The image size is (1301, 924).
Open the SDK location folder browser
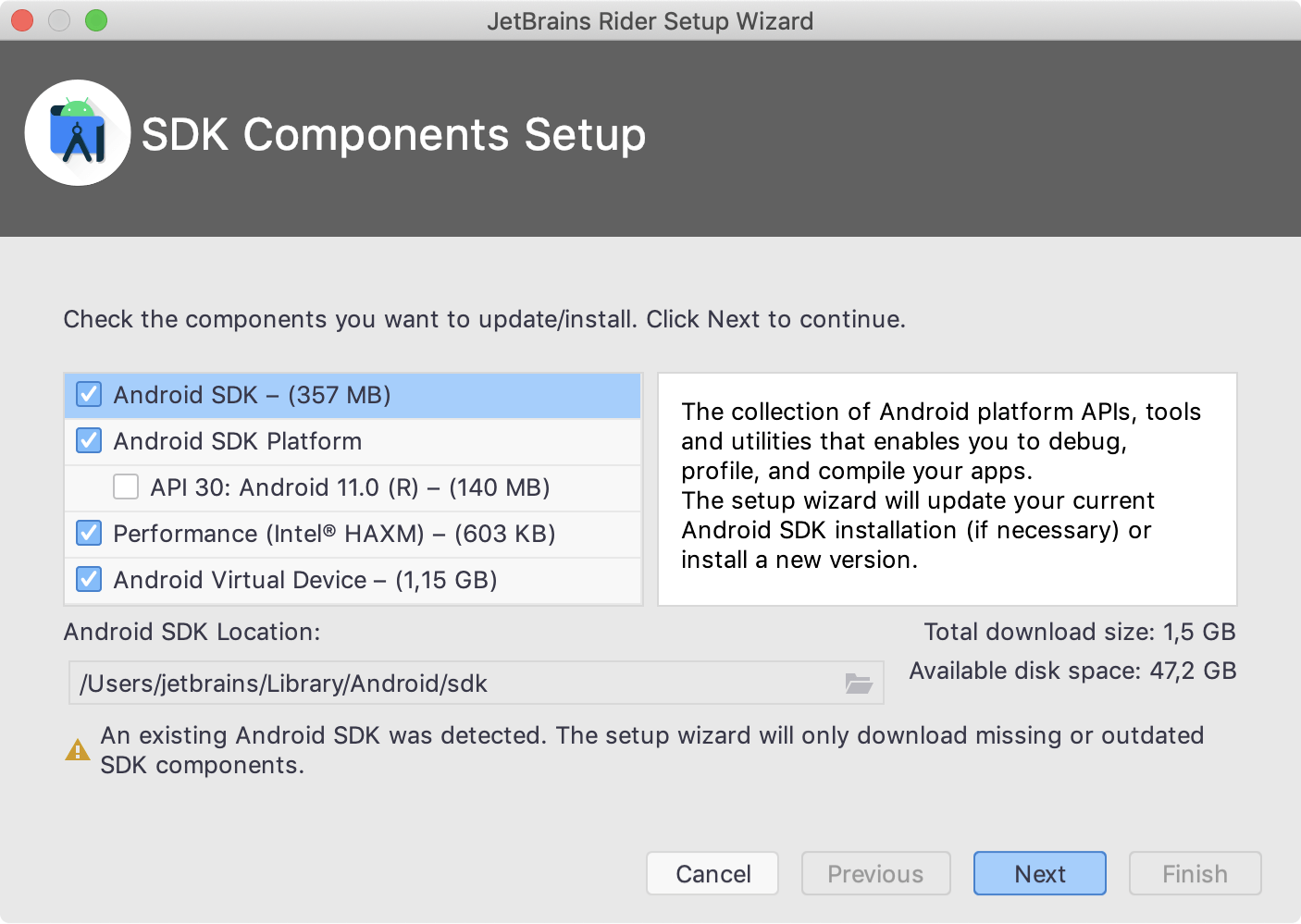pyautogui.click(x=859, y=684)
